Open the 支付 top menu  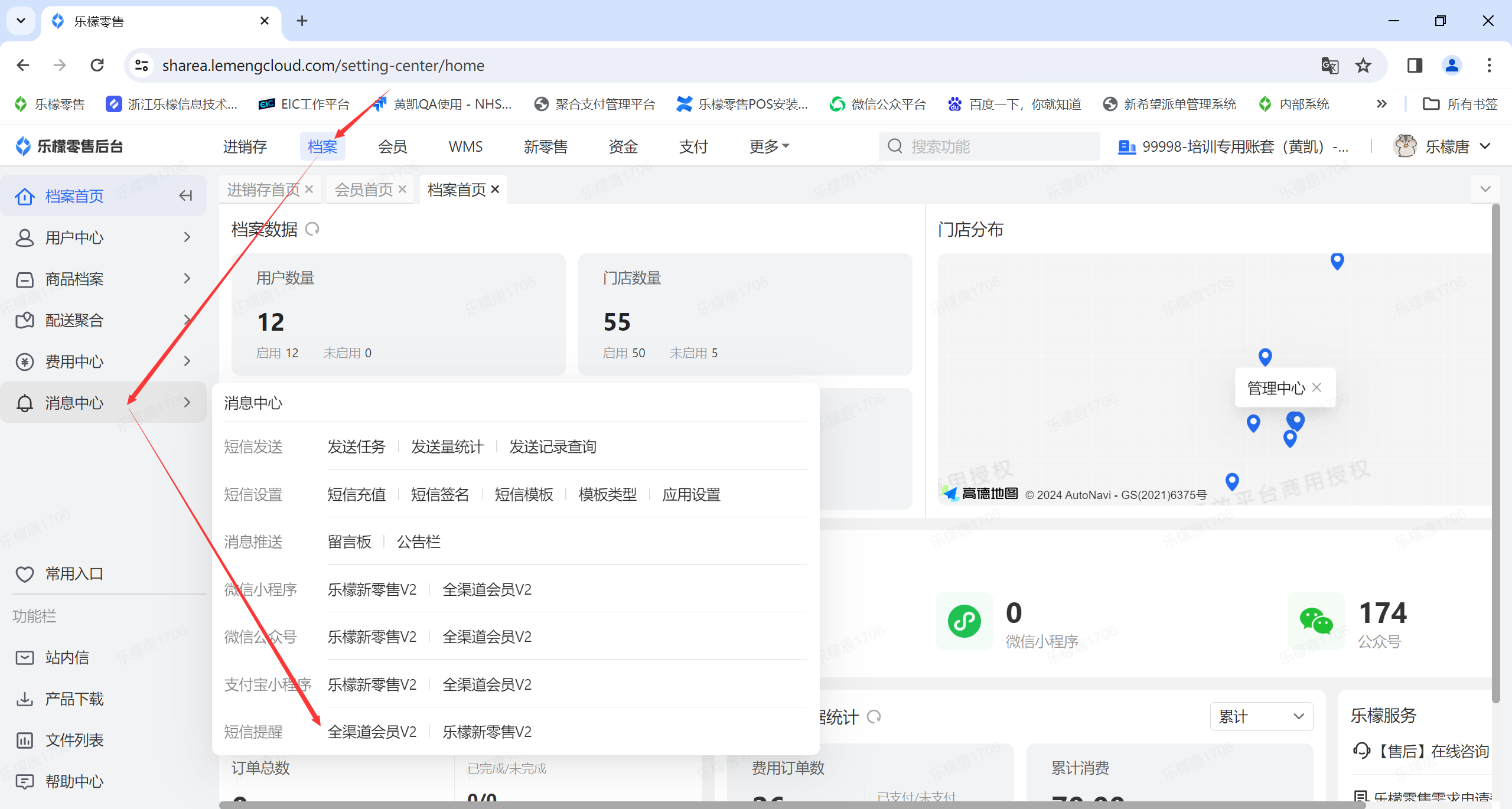[x=693, y=146]
